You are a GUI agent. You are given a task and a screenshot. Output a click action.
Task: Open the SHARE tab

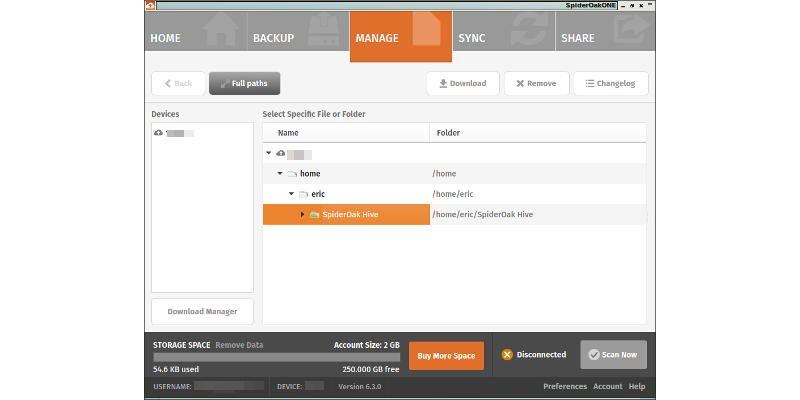point(605,31)
